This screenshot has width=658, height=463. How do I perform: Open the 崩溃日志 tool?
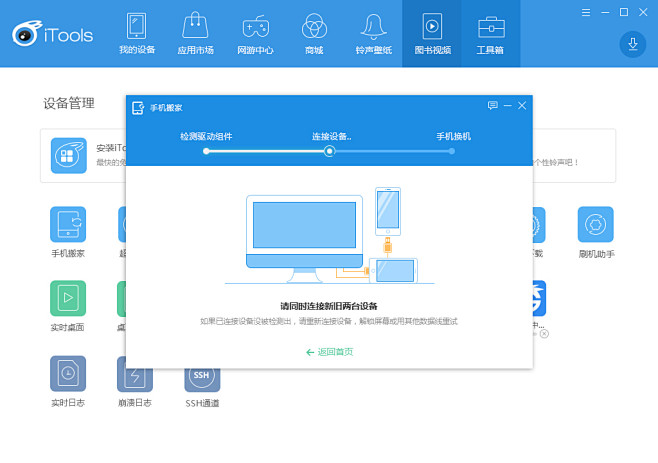[x=135, y=379]
